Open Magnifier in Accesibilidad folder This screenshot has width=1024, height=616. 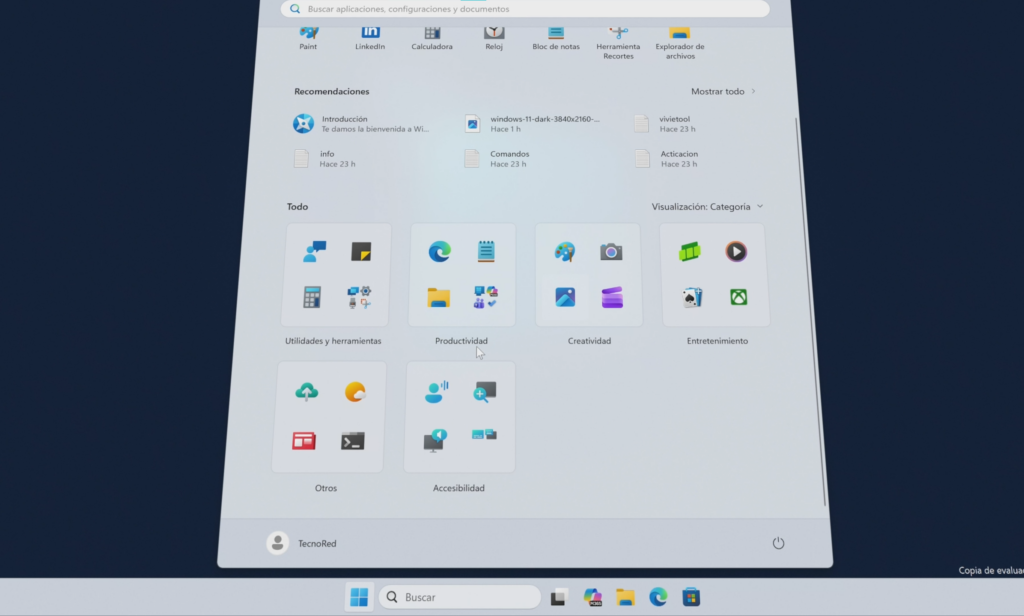point(484,392)
